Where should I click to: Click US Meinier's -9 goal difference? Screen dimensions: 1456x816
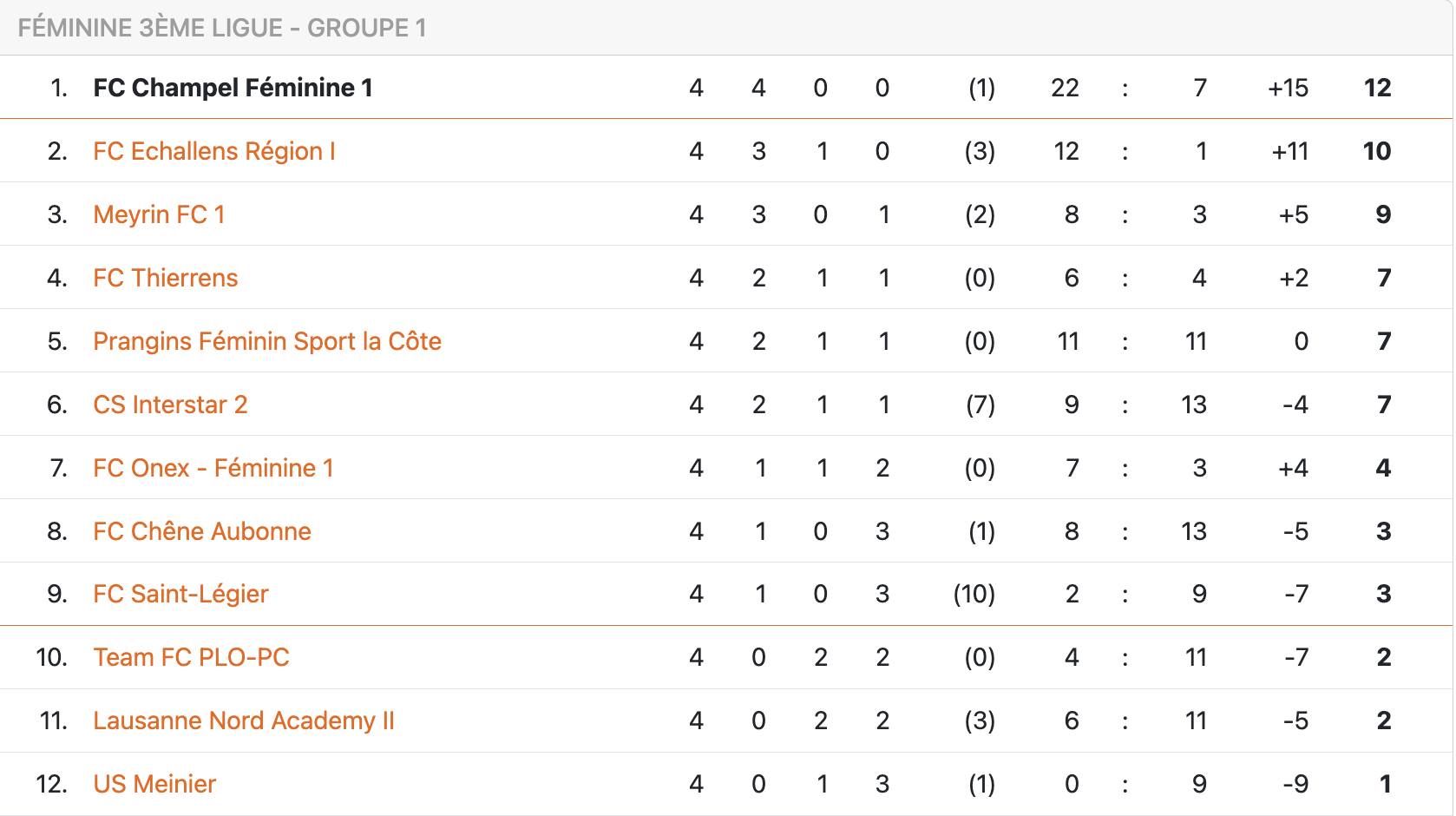(x=1295, y=784)
